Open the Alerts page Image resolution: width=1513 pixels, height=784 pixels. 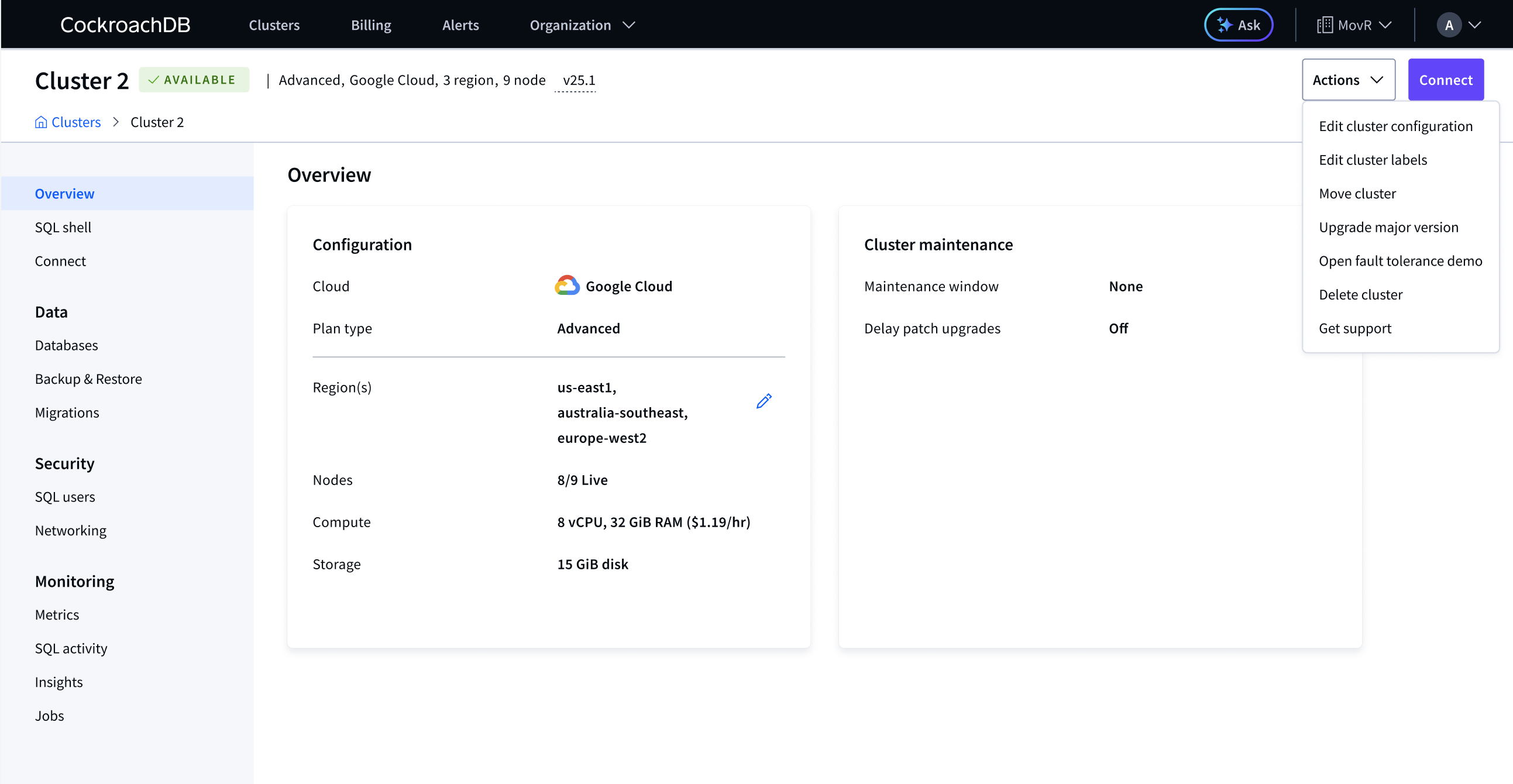(460, 25)
